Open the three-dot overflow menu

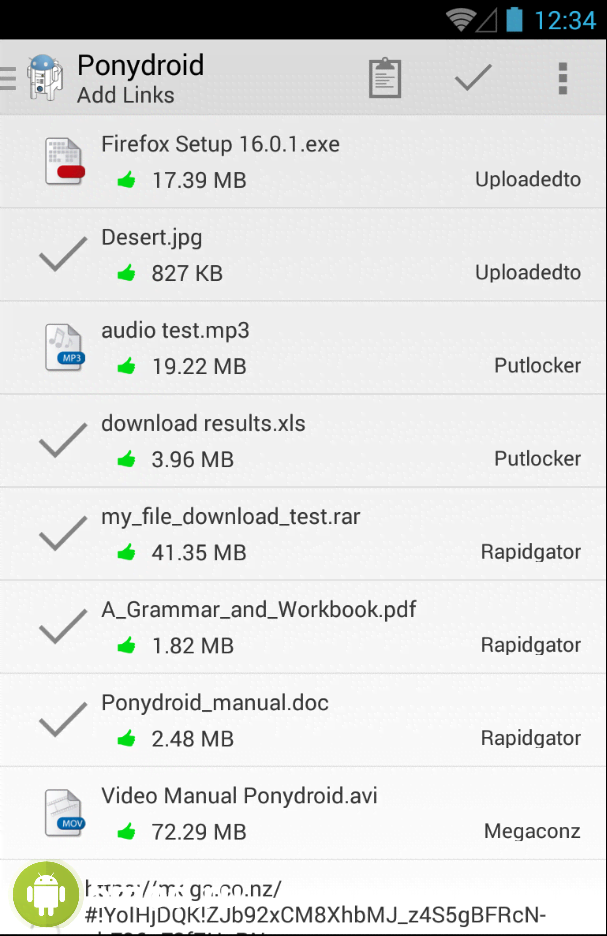tap(563, 78)
